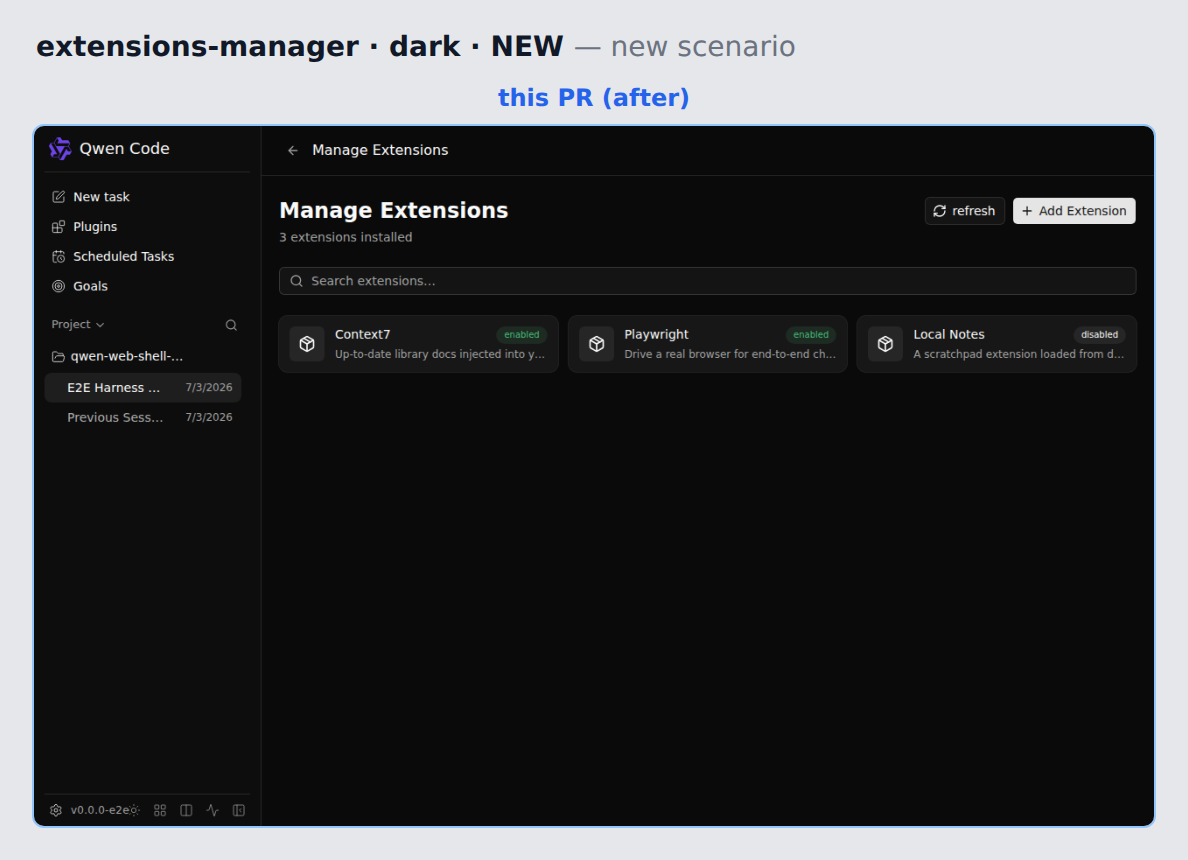Viewport: 1188px width, 860px height.
Task: Expand the Project dropdown
Action: pos(77,324)
